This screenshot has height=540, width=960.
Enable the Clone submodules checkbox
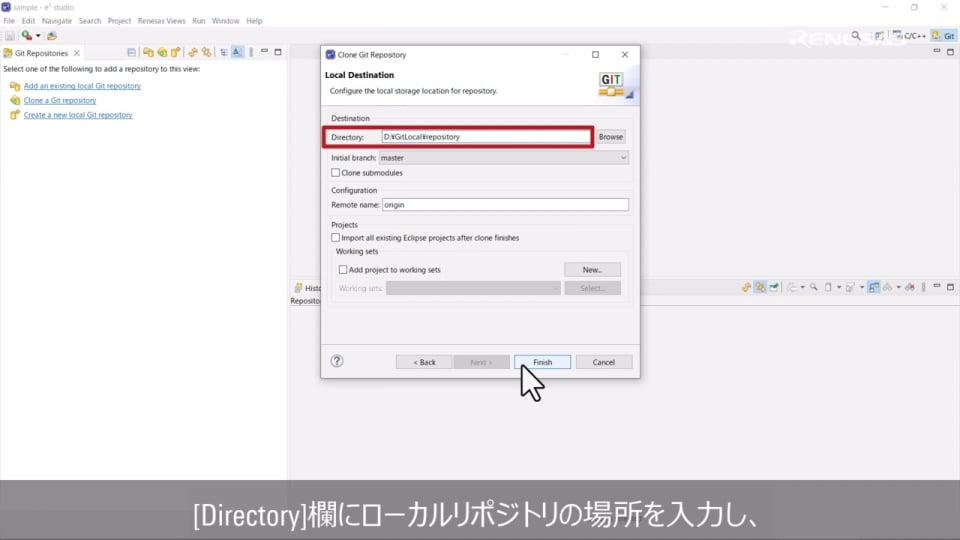coord(336,173)
